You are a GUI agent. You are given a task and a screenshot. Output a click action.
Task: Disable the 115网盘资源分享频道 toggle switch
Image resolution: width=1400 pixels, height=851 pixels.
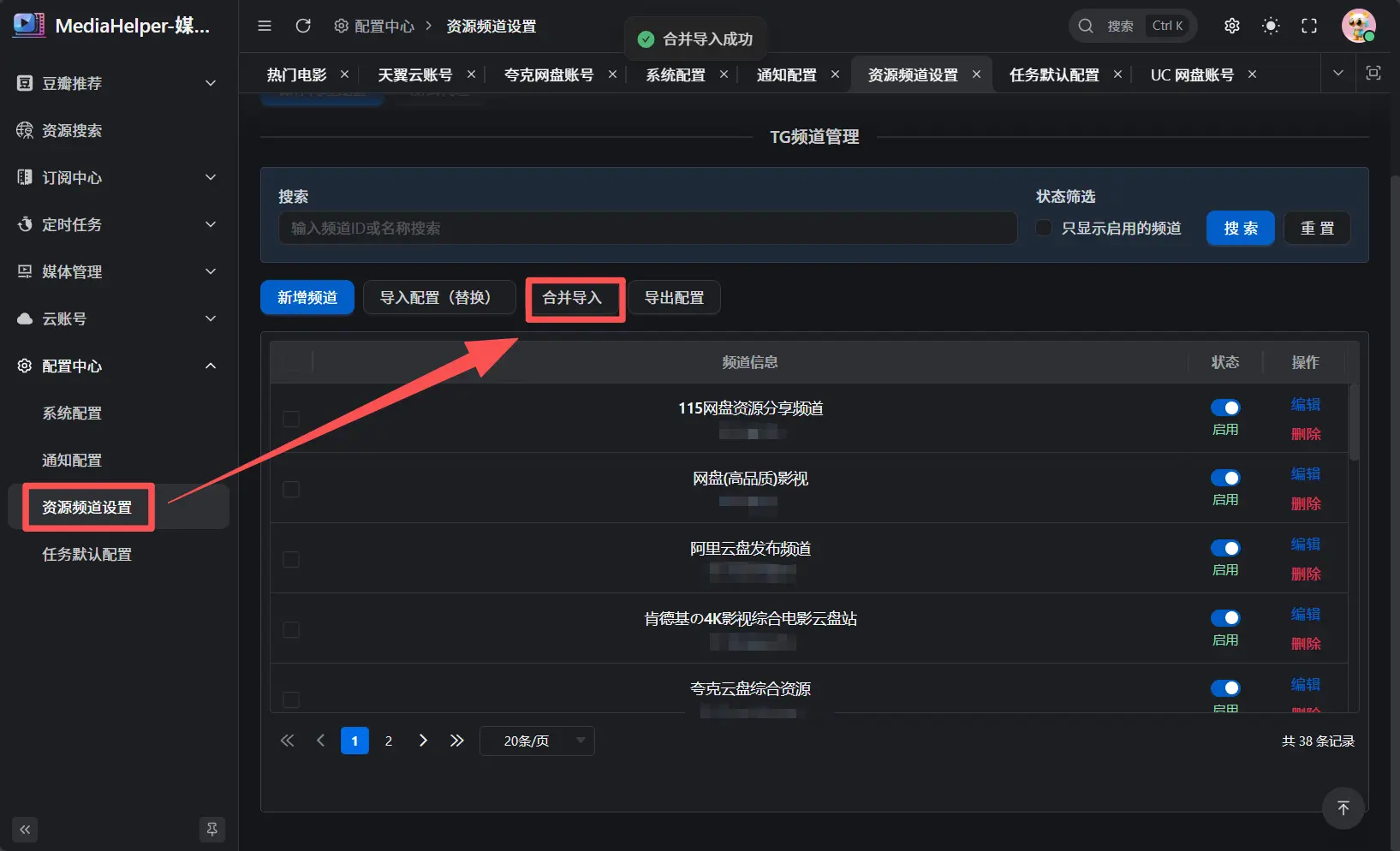coord(1224,408)
